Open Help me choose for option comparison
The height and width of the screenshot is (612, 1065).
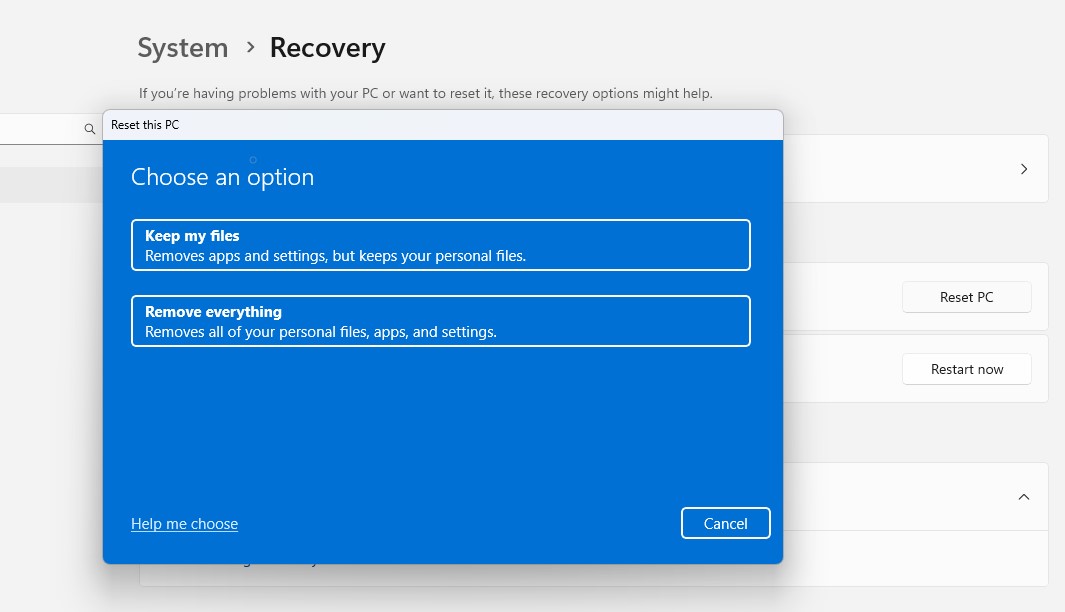(x=184, y=523)
